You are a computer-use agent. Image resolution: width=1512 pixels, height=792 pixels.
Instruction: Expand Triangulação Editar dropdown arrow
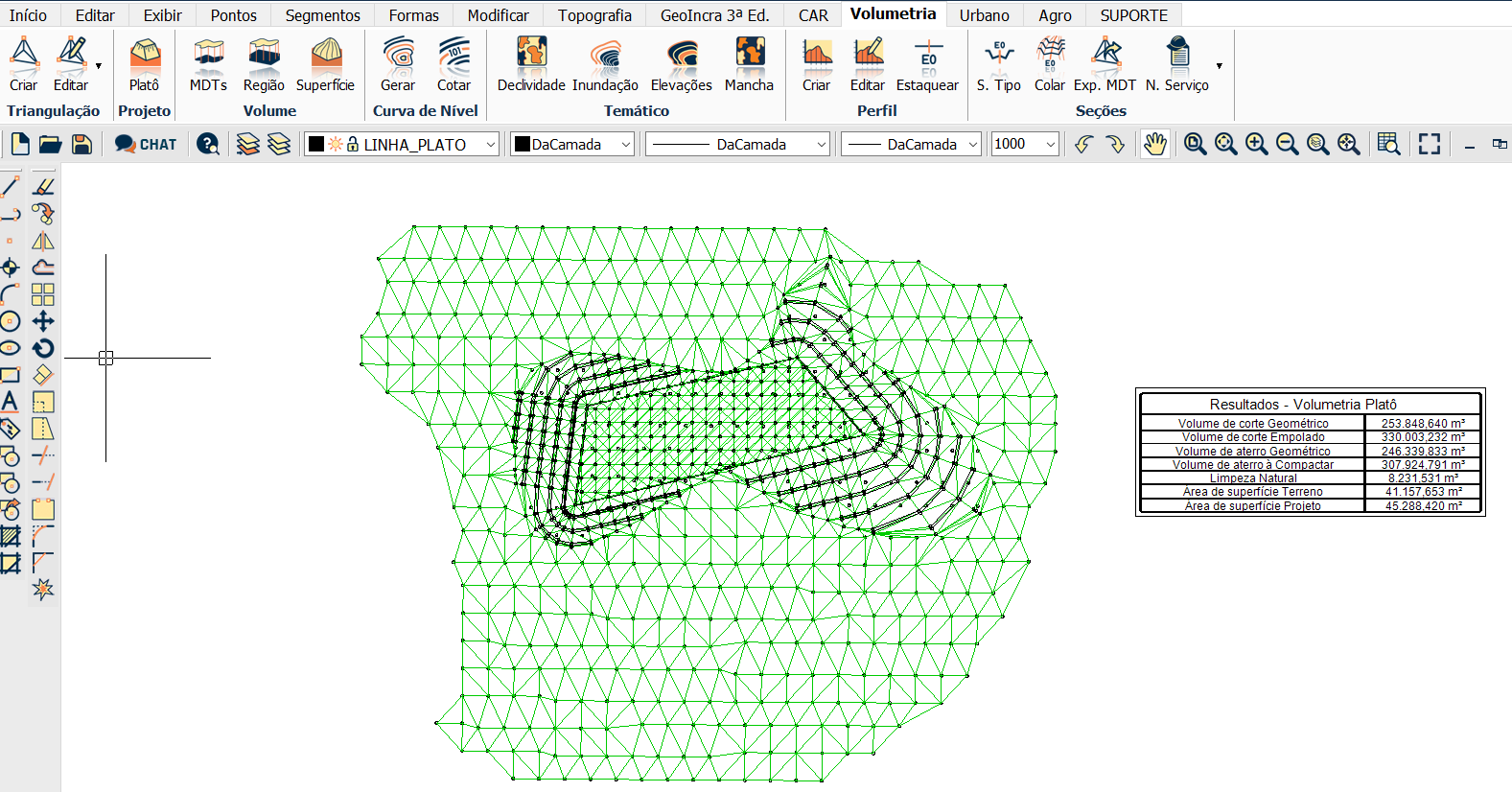pos(99,66)
